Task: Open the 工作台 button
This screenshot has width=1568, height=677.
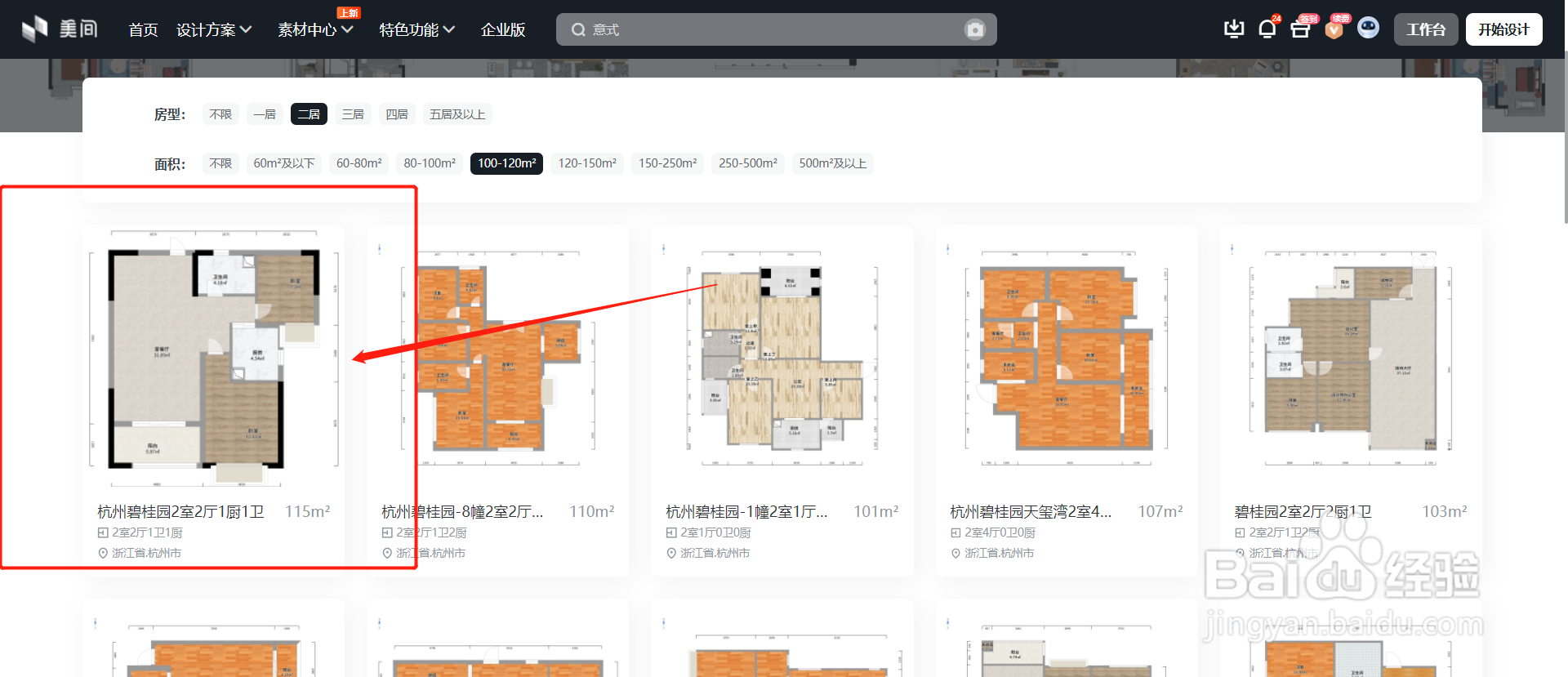Action: 1426,29
